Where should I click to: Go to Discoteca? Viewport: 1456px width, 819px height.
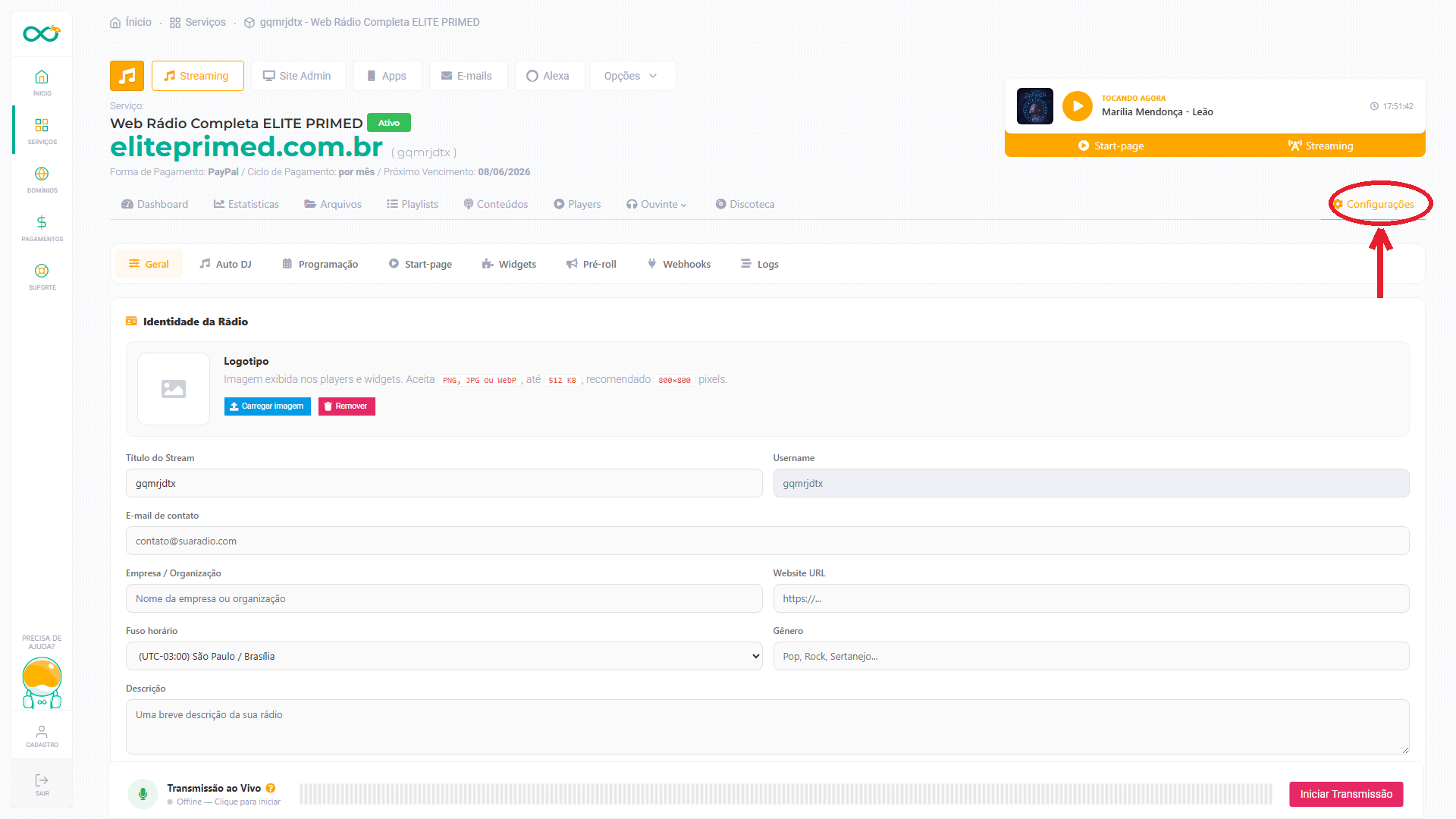pyautogui.click(x=745, y=204)
